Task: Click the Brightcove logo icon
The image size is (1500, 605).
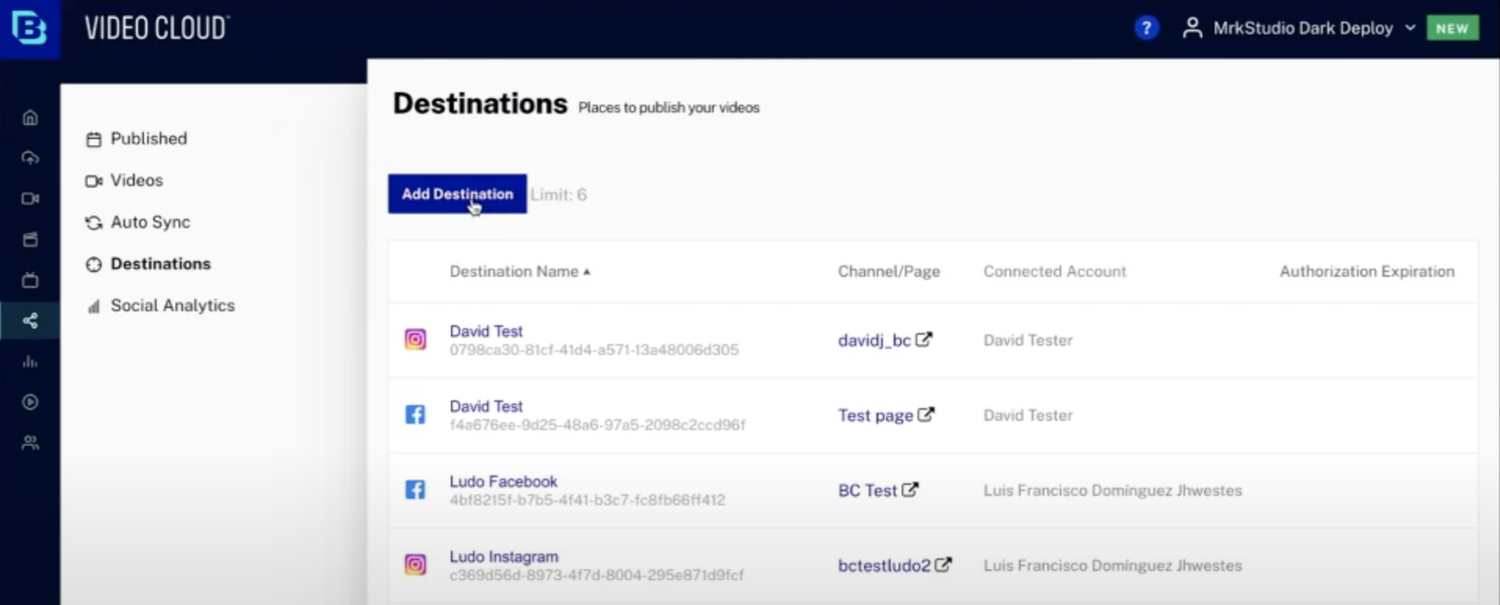Action: tap(29, 29)
